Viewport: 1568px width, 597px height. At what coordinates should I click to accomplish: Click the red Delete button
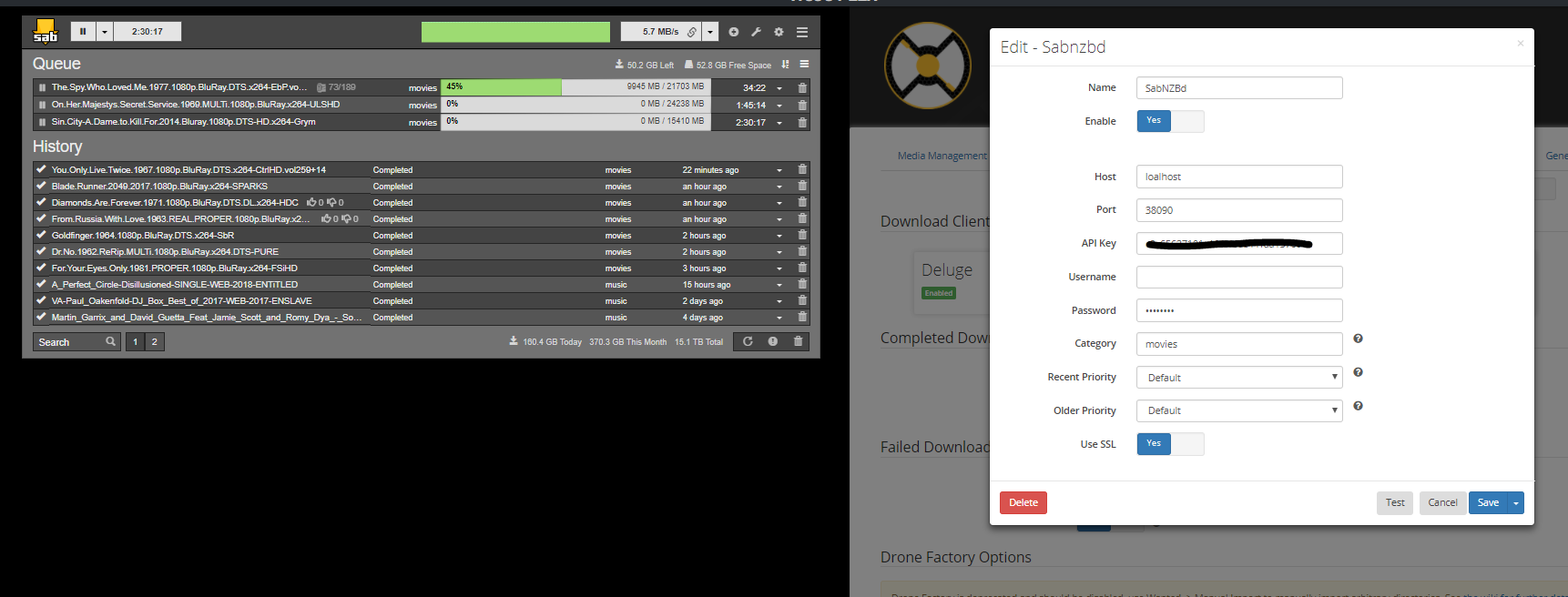click(x=1023, y=502)
